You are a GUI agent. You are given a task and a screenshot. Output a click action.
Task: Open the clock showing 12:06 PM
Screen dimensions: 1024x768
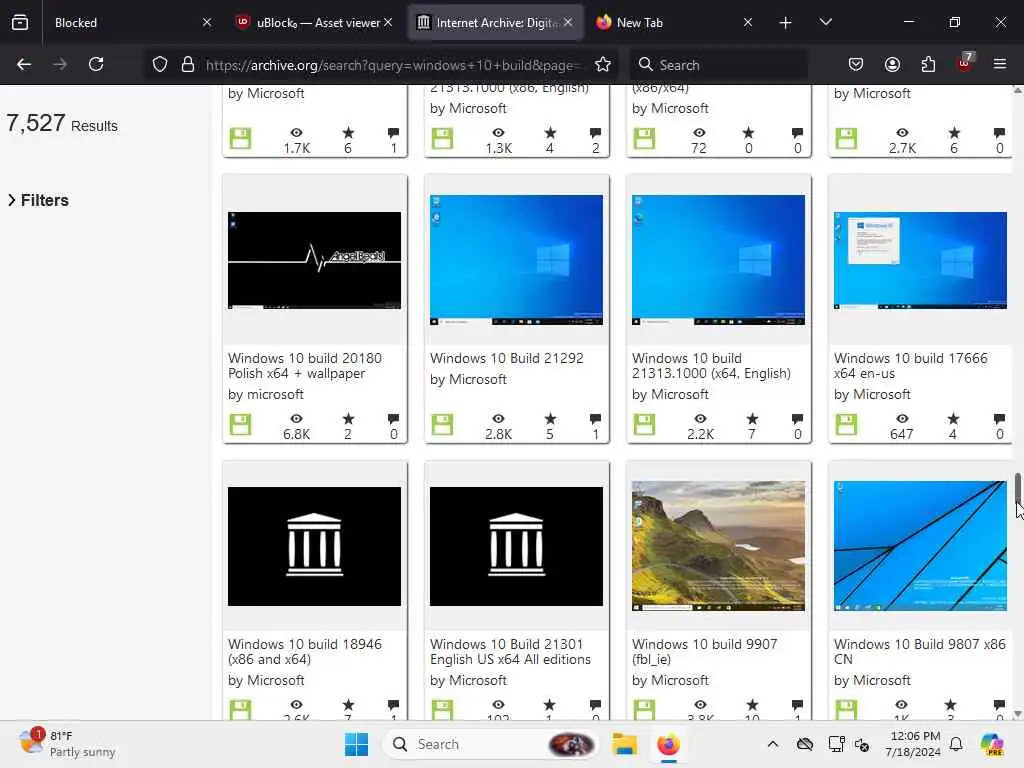pyautogui.click(x=914, y=744)
